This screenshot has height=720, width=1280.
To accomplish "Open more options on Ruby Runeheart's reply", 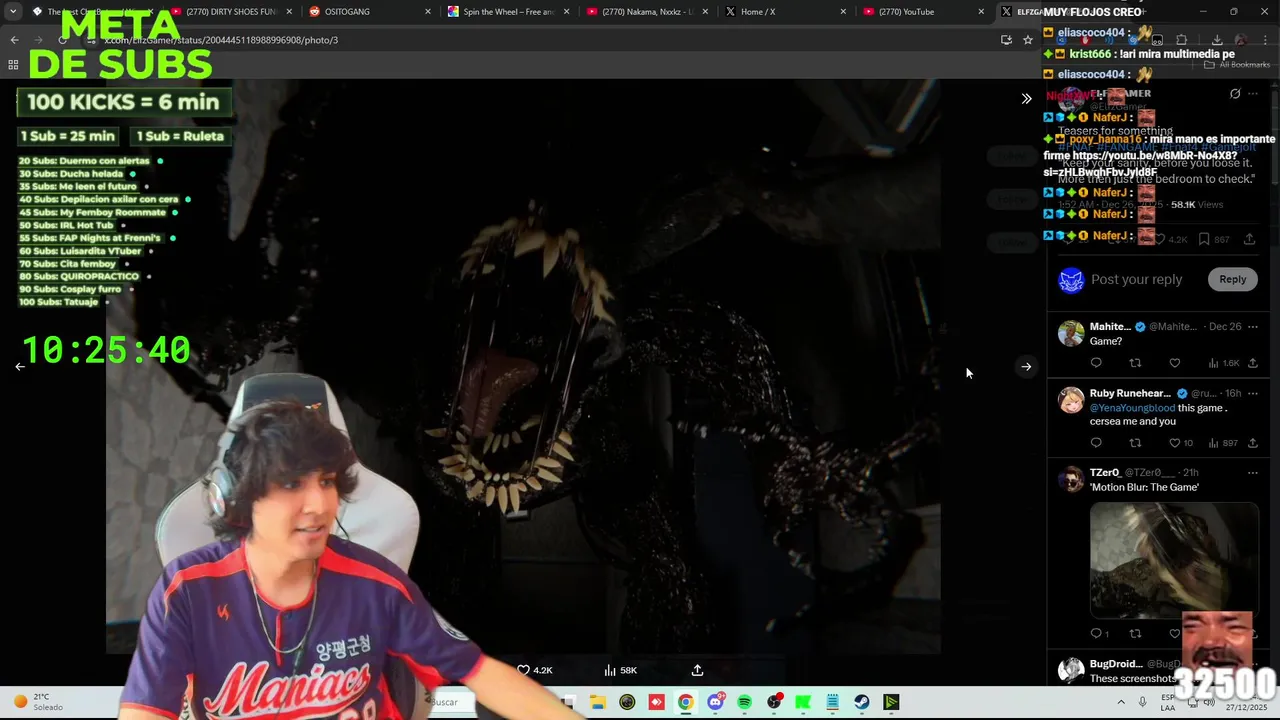I will pos(1252,393).
